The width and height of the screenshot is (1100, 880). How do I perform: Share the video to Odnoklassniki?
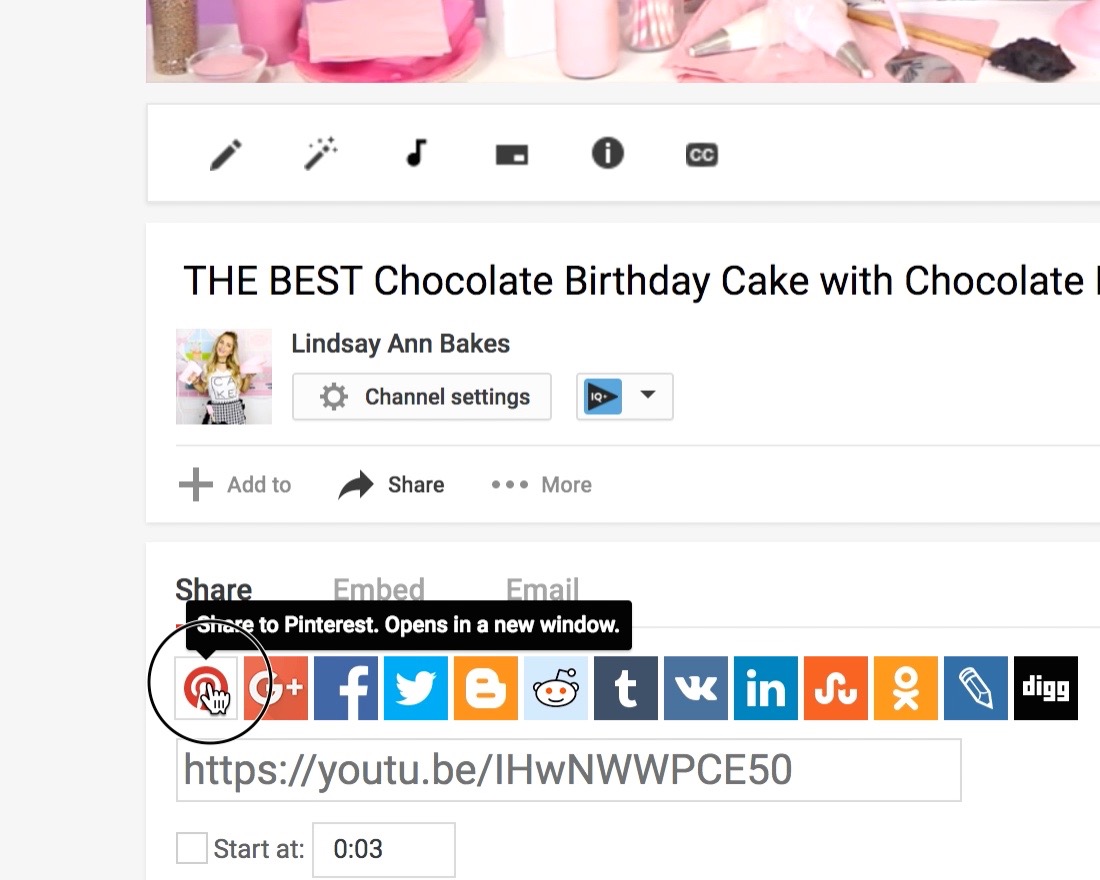906,688
